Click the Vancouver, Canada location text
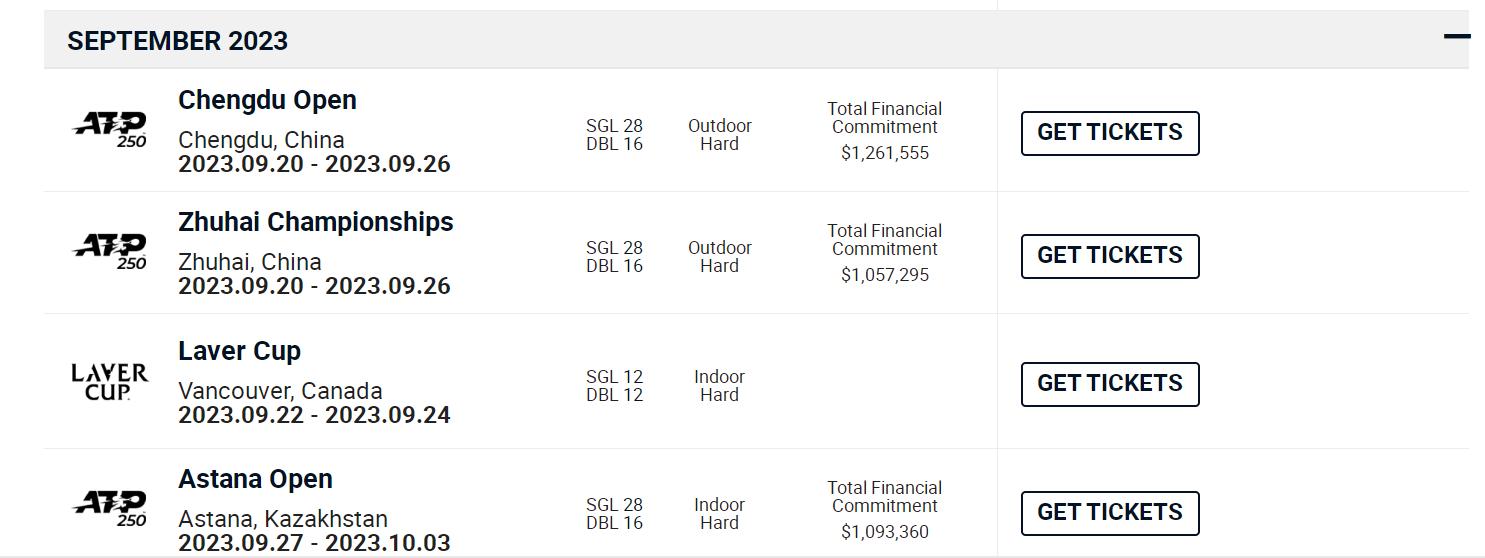 click(280, 391)
